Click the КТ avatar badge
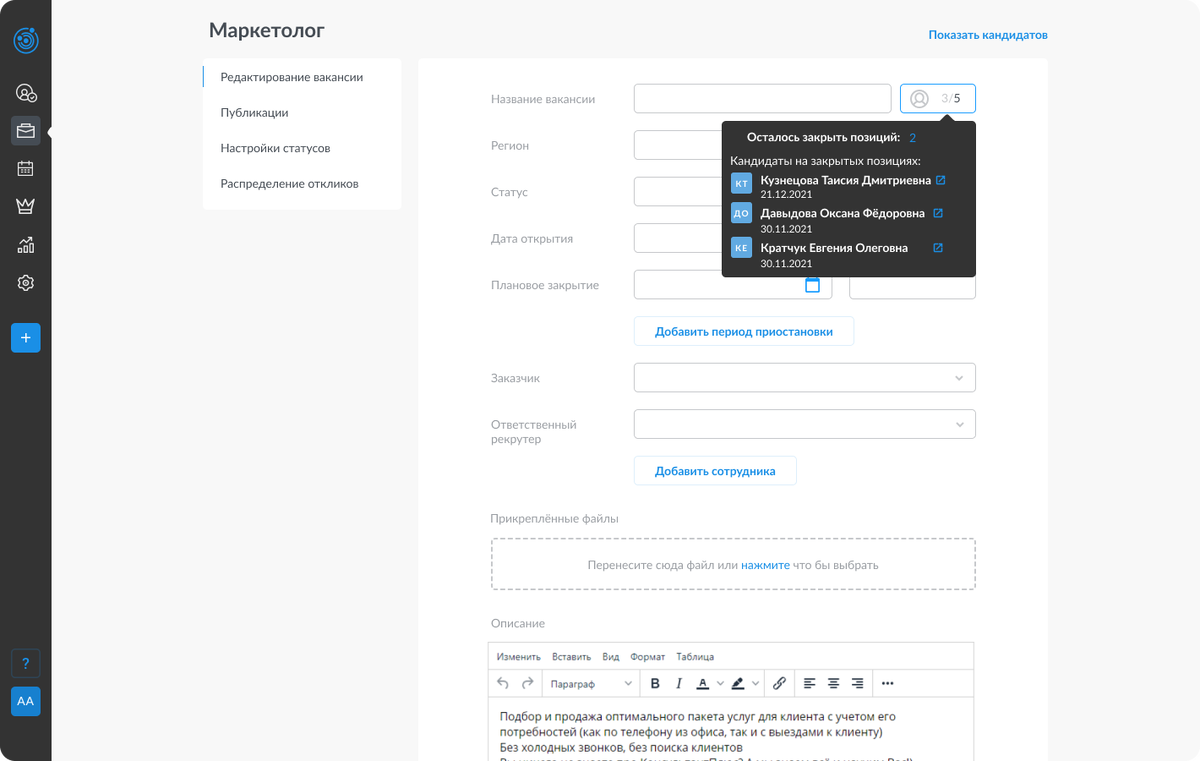The image size is (1200, 761). tap(741, 184)
